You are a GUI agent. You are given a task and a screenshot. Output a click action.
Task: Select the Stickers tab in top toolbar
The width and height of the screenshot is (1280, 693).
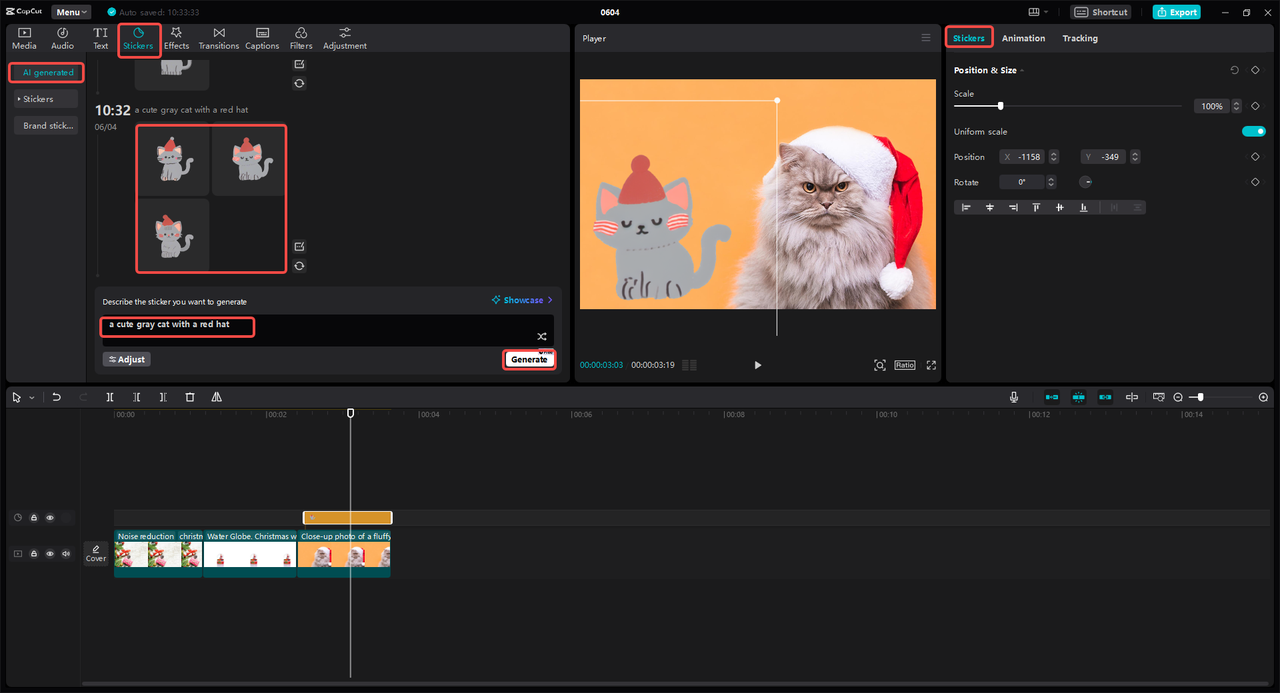[138, 39]
